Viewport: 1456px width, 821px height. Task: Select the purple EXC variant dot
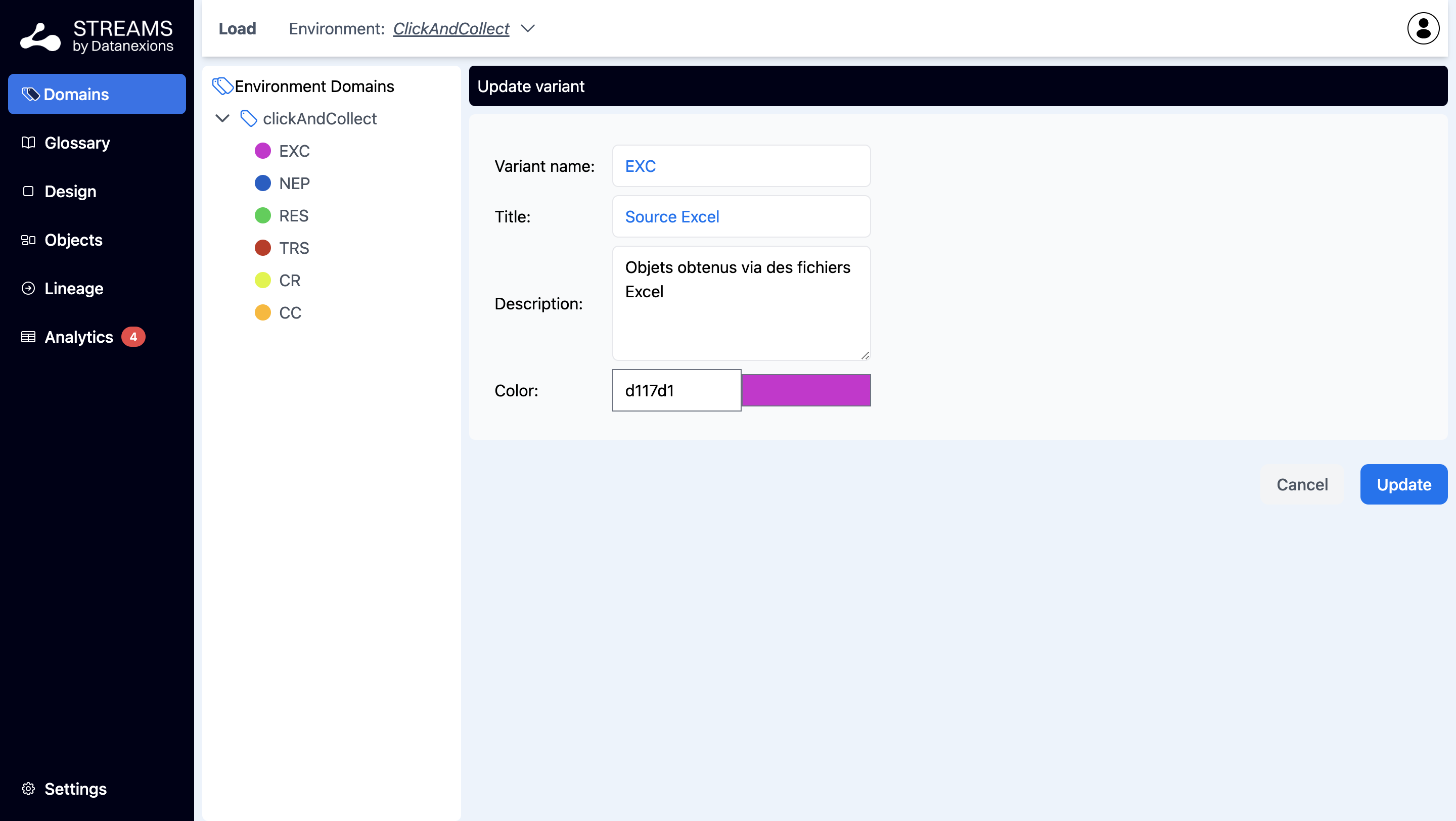point(263,151)
